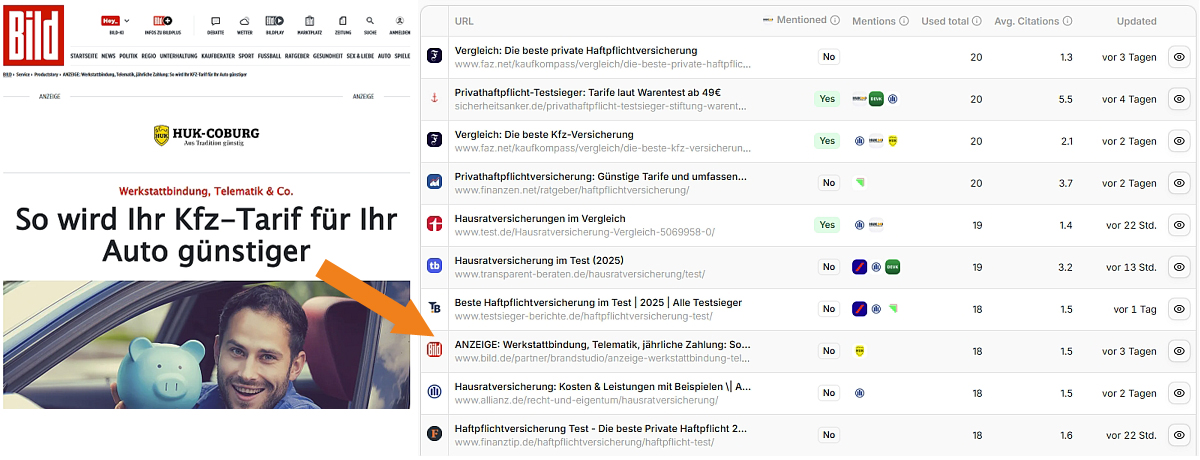This screenshot has width=1200, height=460.
Task: Open the Politik navigation item
Action: 128,57
